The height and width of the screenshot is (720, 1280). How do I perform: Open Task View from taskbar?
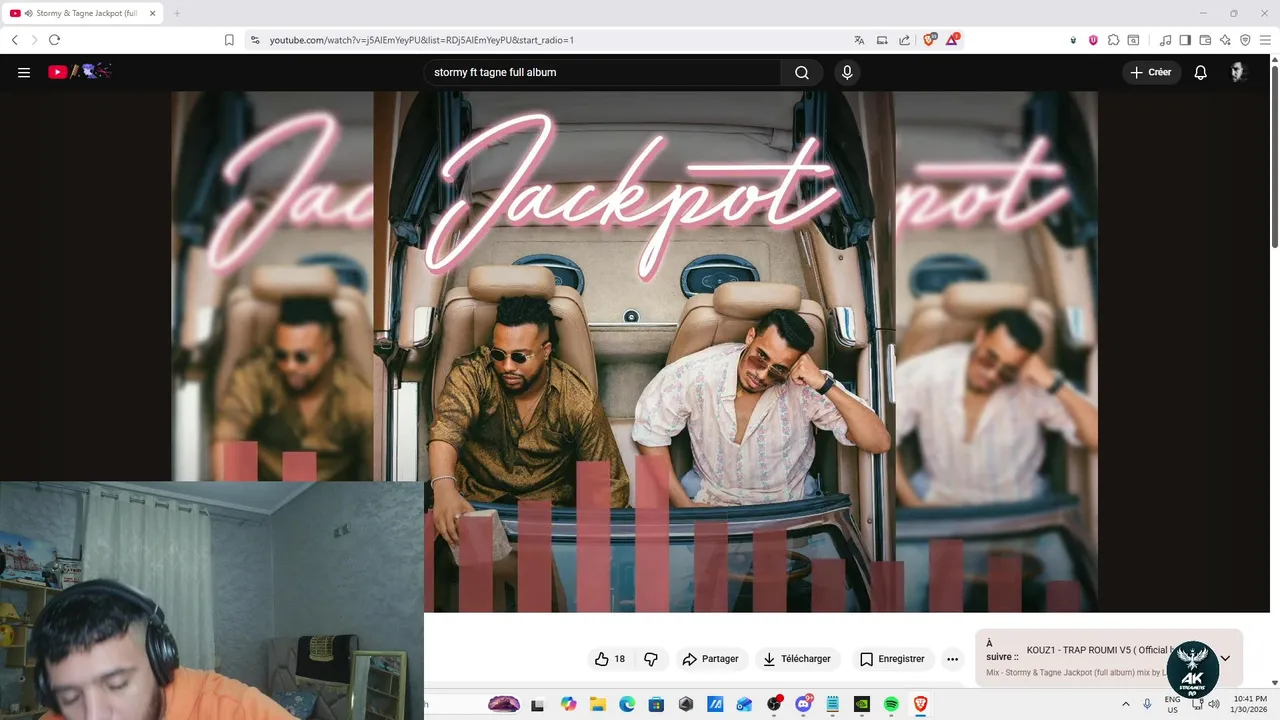tap(538, 704)
